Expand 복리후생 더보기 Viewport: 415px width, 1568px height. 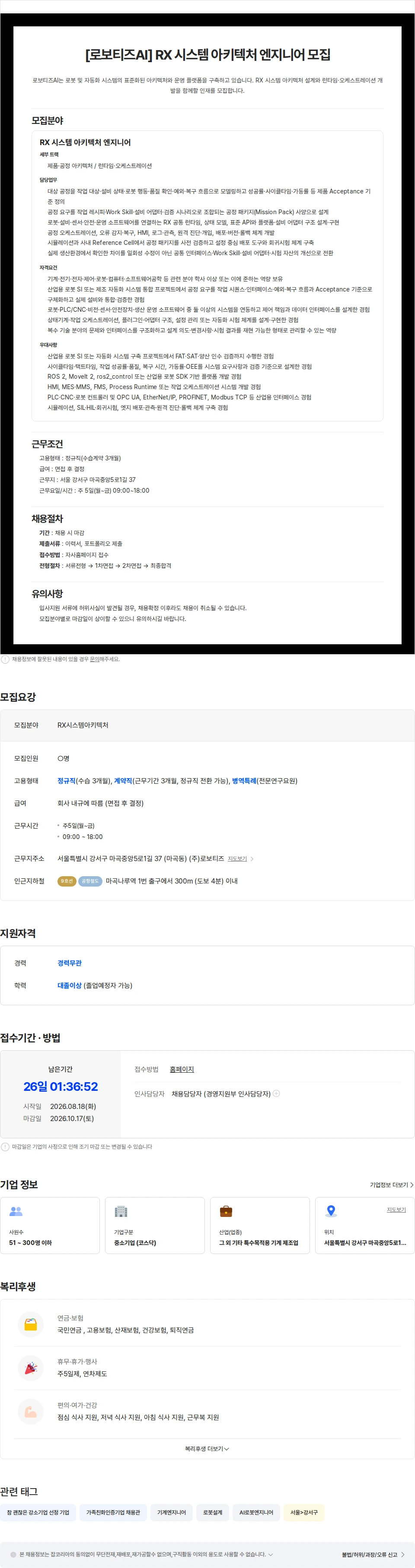pos(207,1449)
